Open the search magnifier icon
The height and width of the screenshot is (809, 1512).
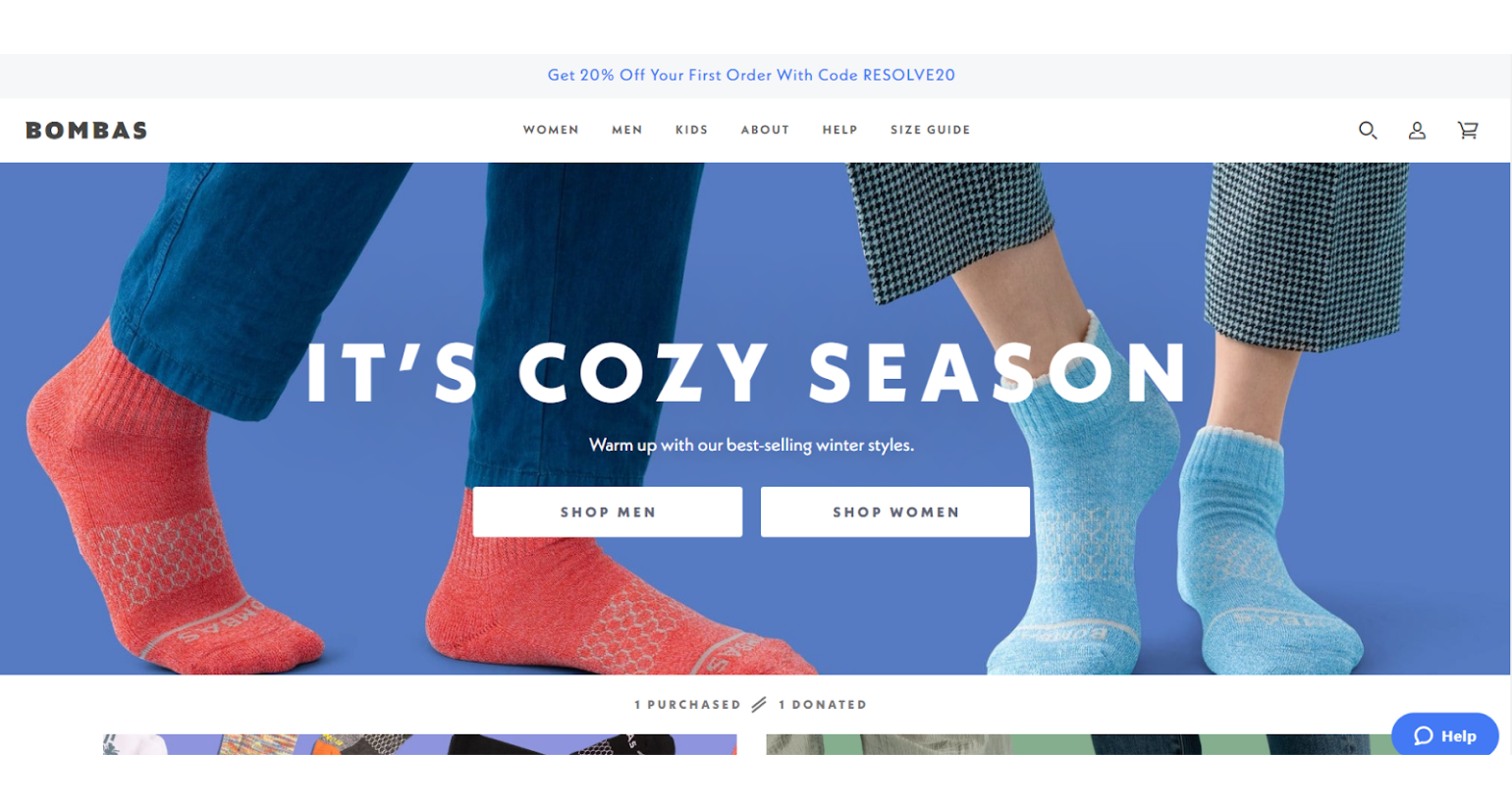click(x=1368, y=130)
